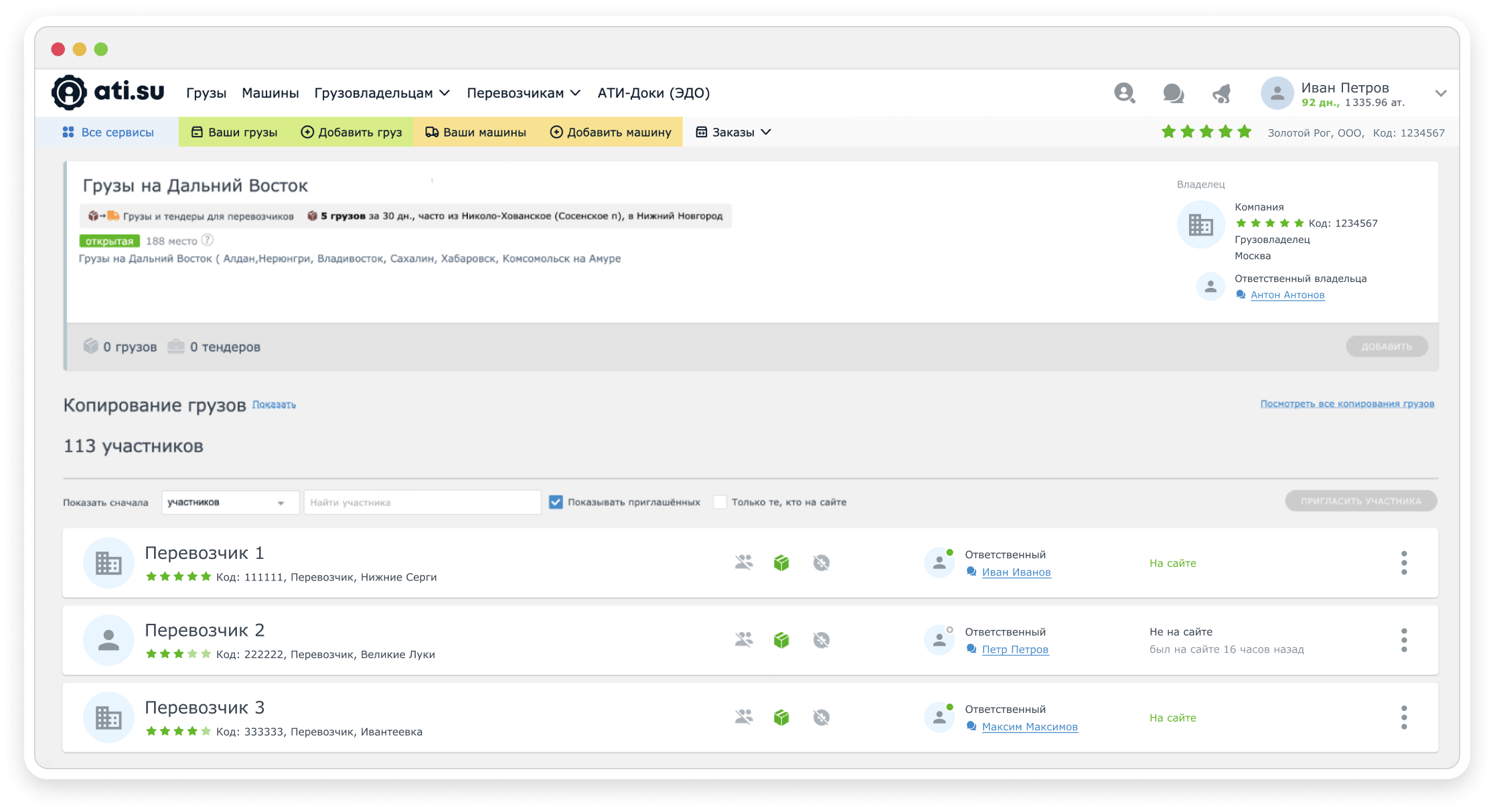Click the help question mark near 188 место

point(208,240)
